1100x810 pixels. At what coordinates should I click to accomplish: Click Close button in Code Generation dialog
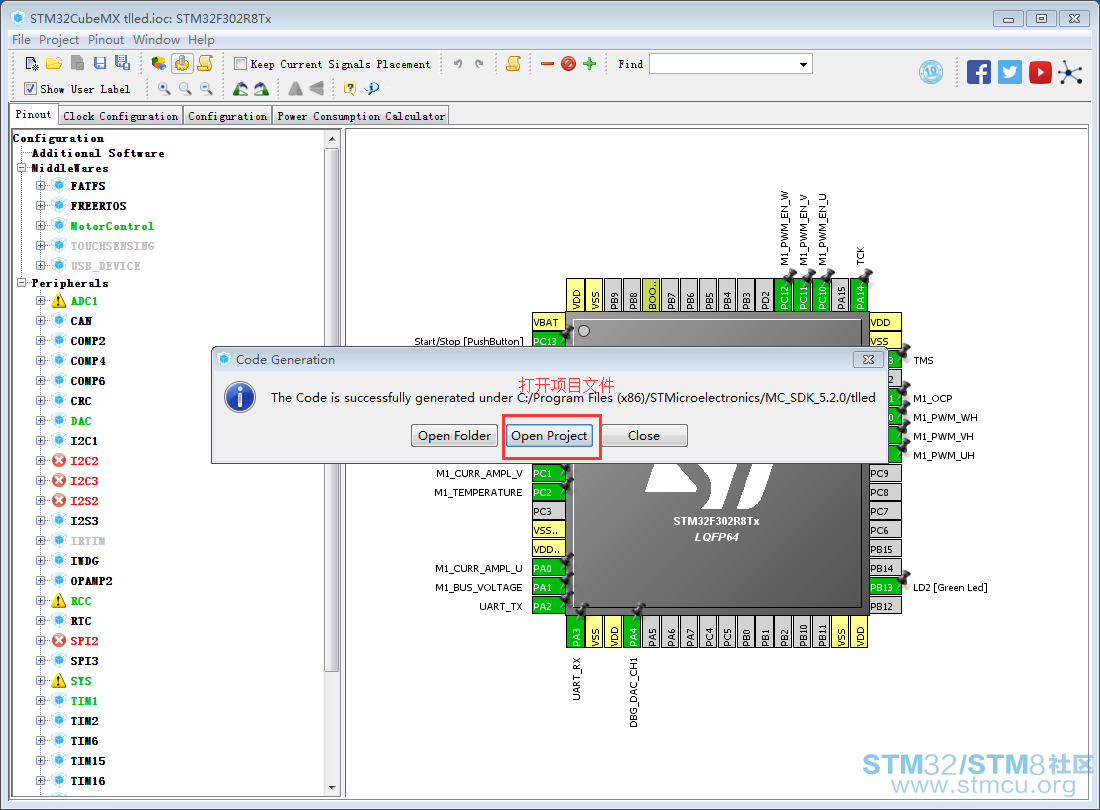point(644,436)
